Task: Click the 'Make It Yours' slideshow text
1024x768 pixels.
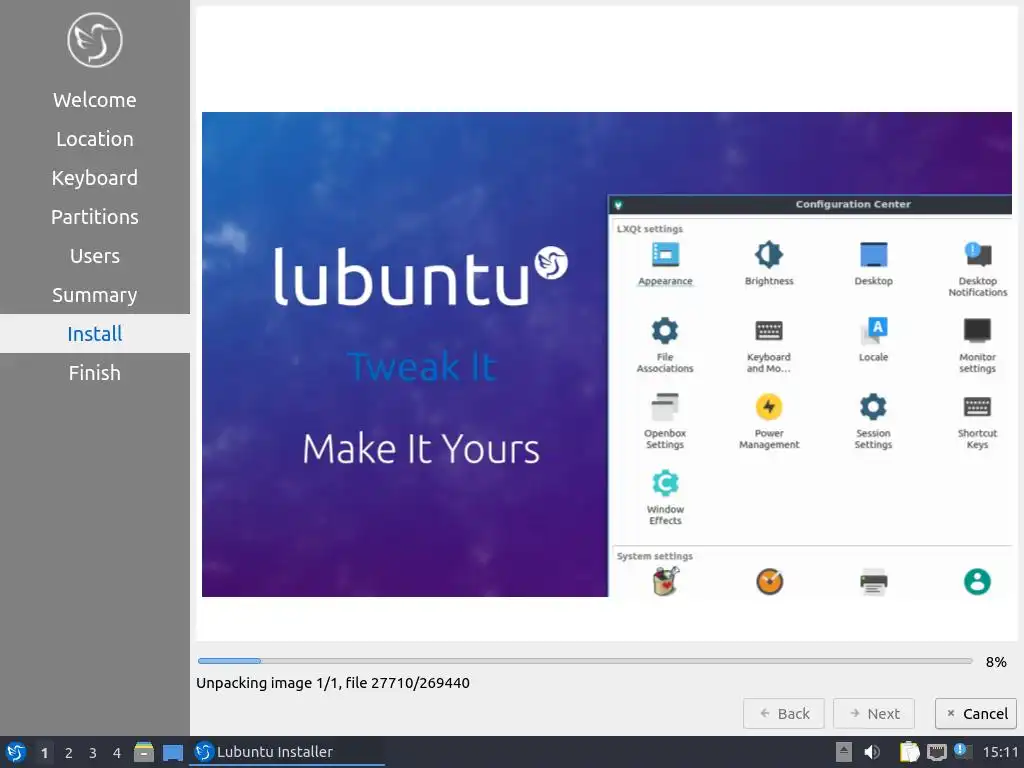Action: click(421, 449)
